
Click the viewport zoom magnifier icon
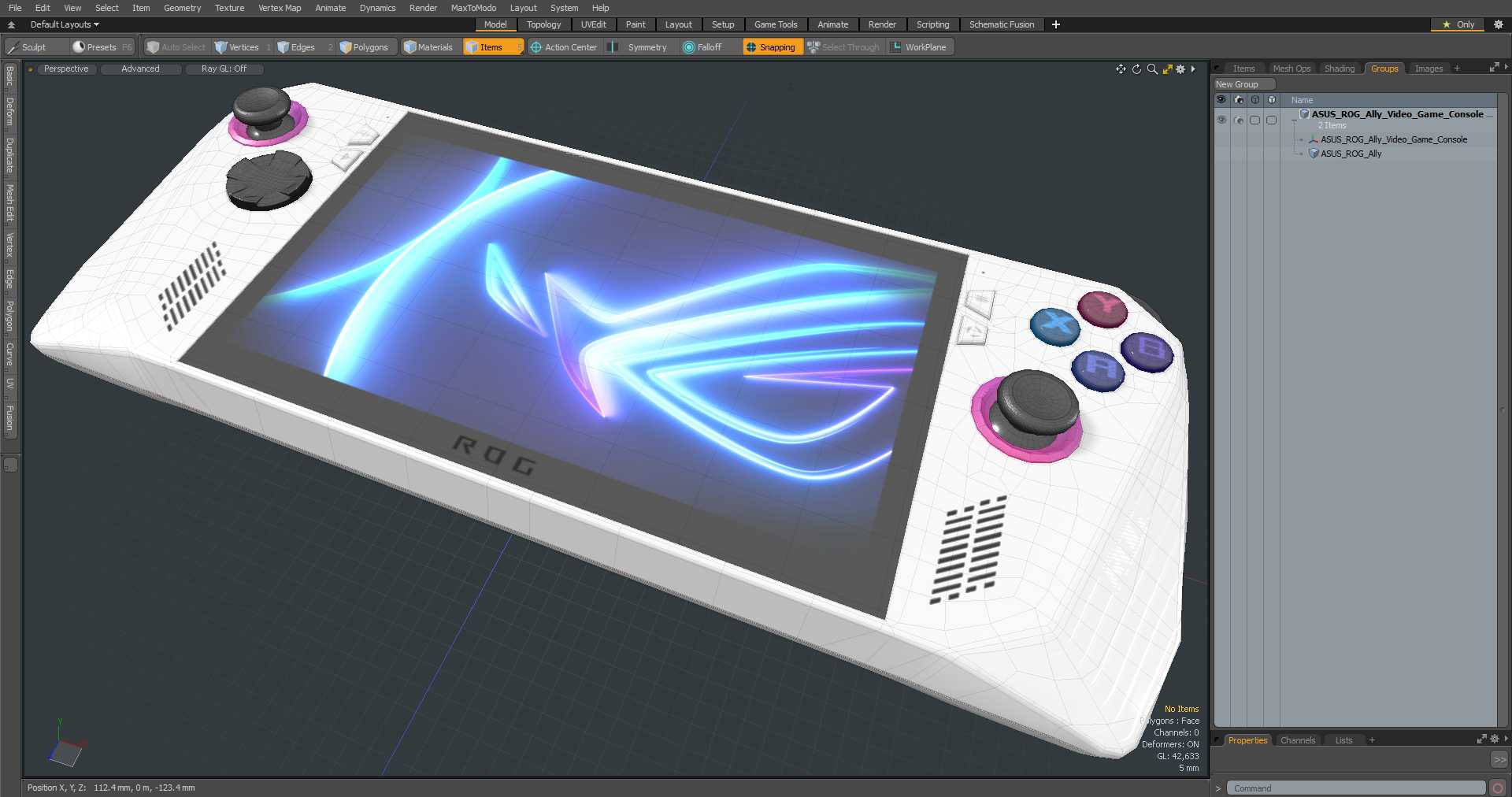[x=1152, y=69]
